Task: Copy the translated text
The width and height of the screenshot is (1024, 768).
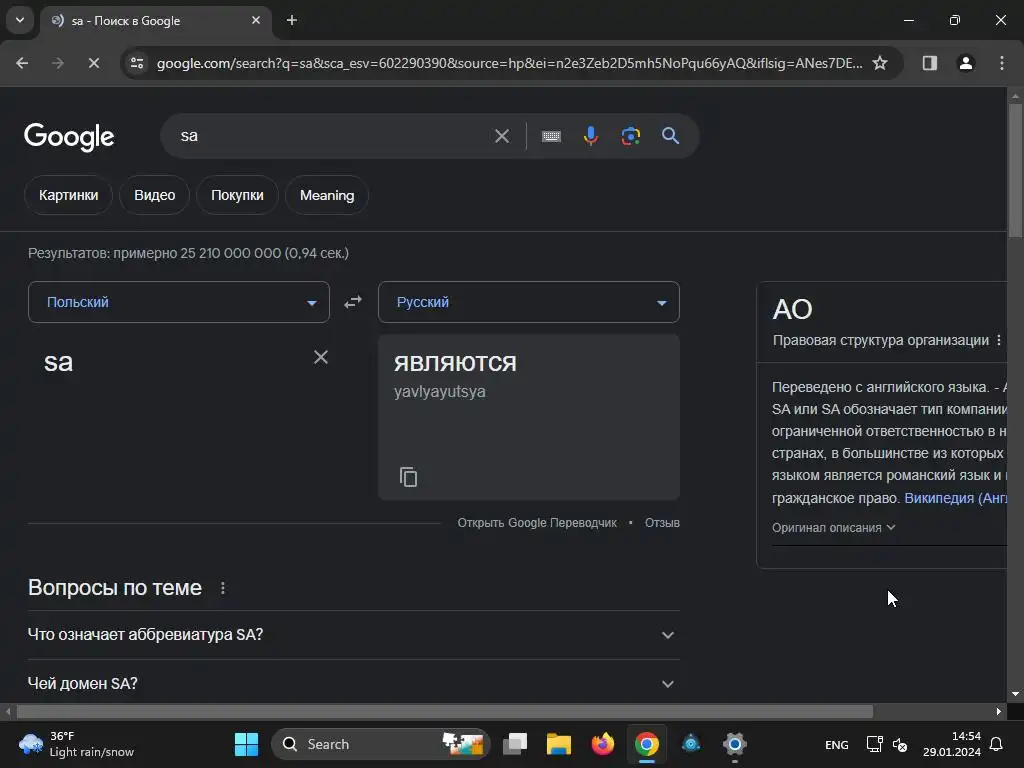Action: click(x=408, y=477)
